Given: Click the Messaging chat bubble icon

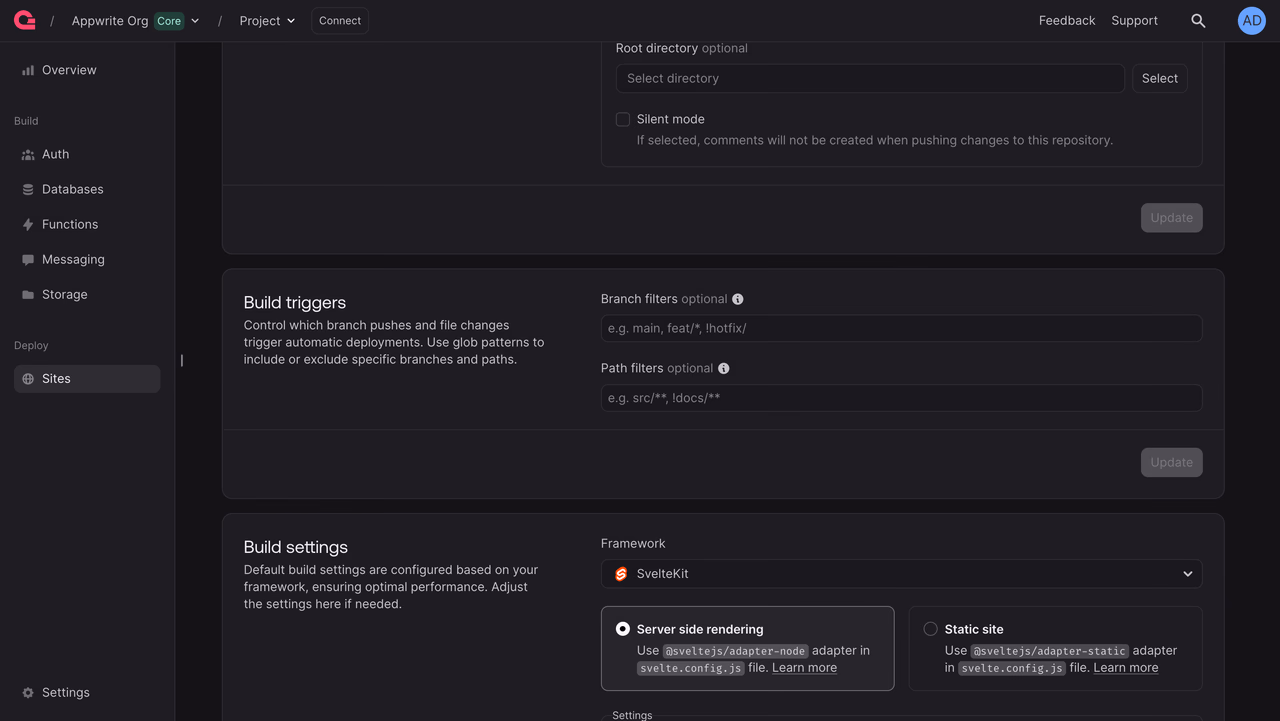Looking at the screenshot, I should pyautogui.click(x=28, y=259).
